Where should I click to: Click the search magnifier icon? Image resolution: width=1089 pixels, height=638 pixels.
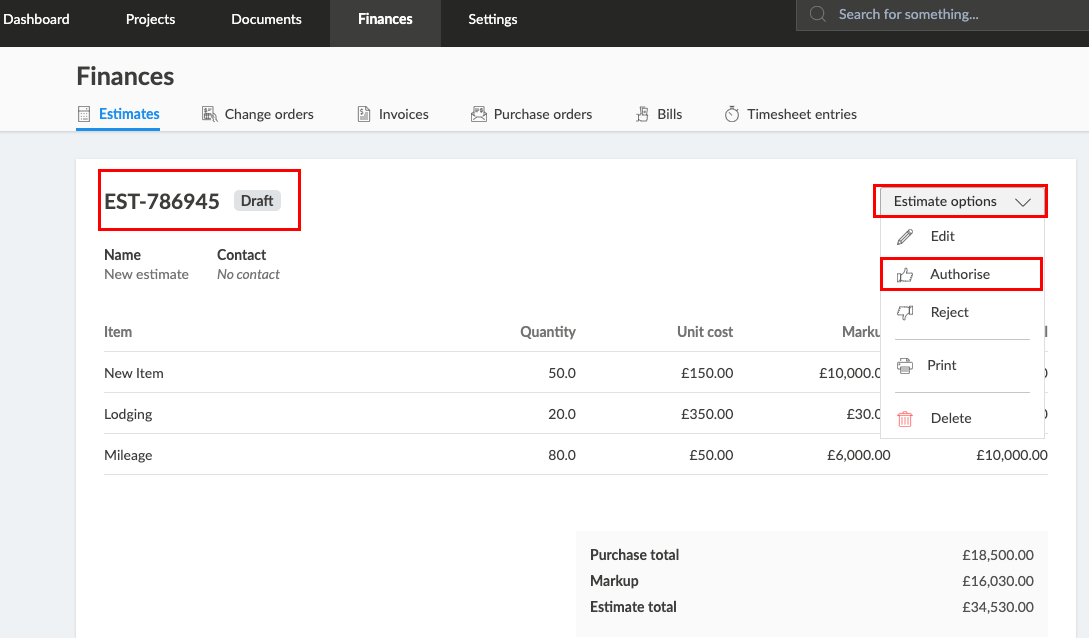[818, 14]
